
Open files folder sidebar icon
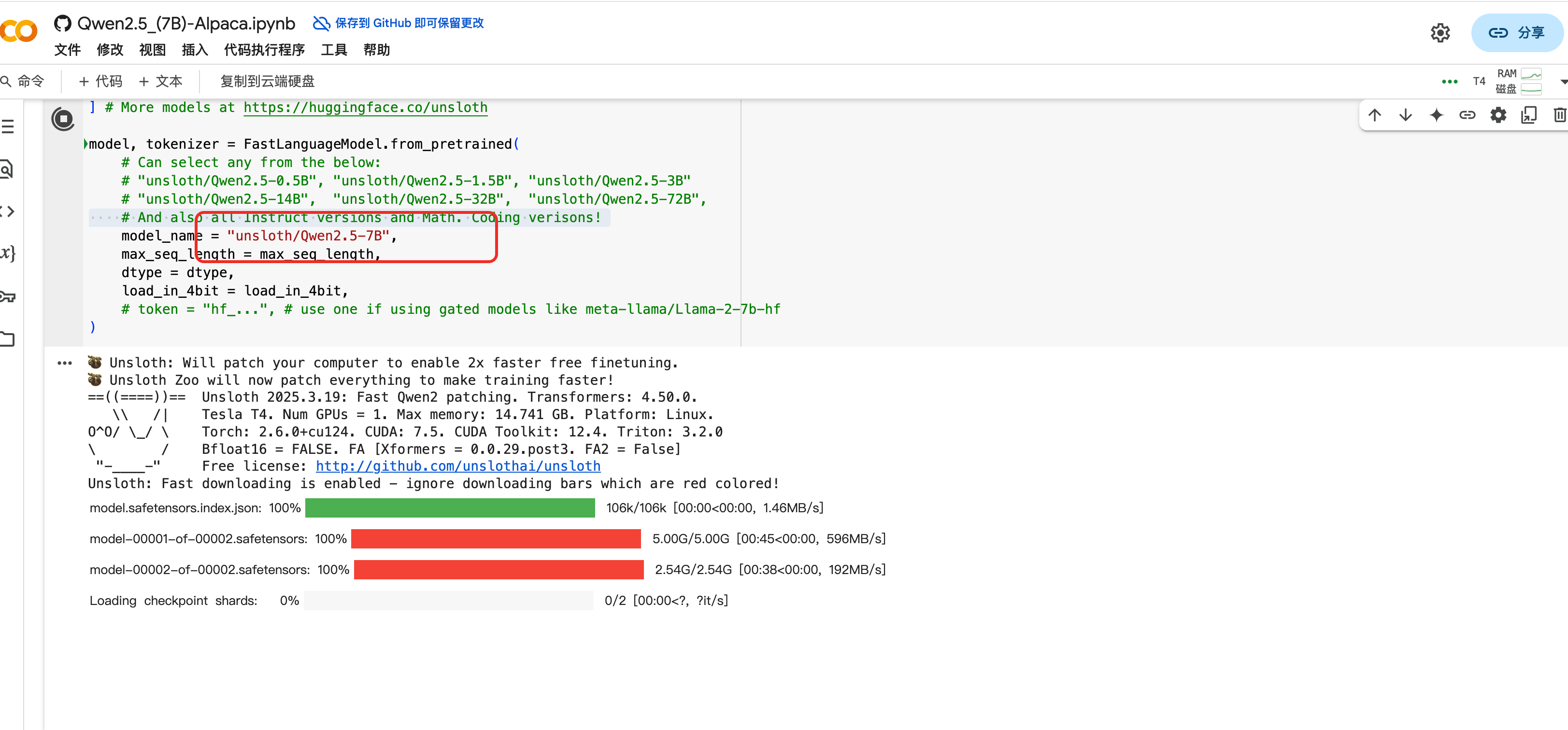(x=7, y=339)
